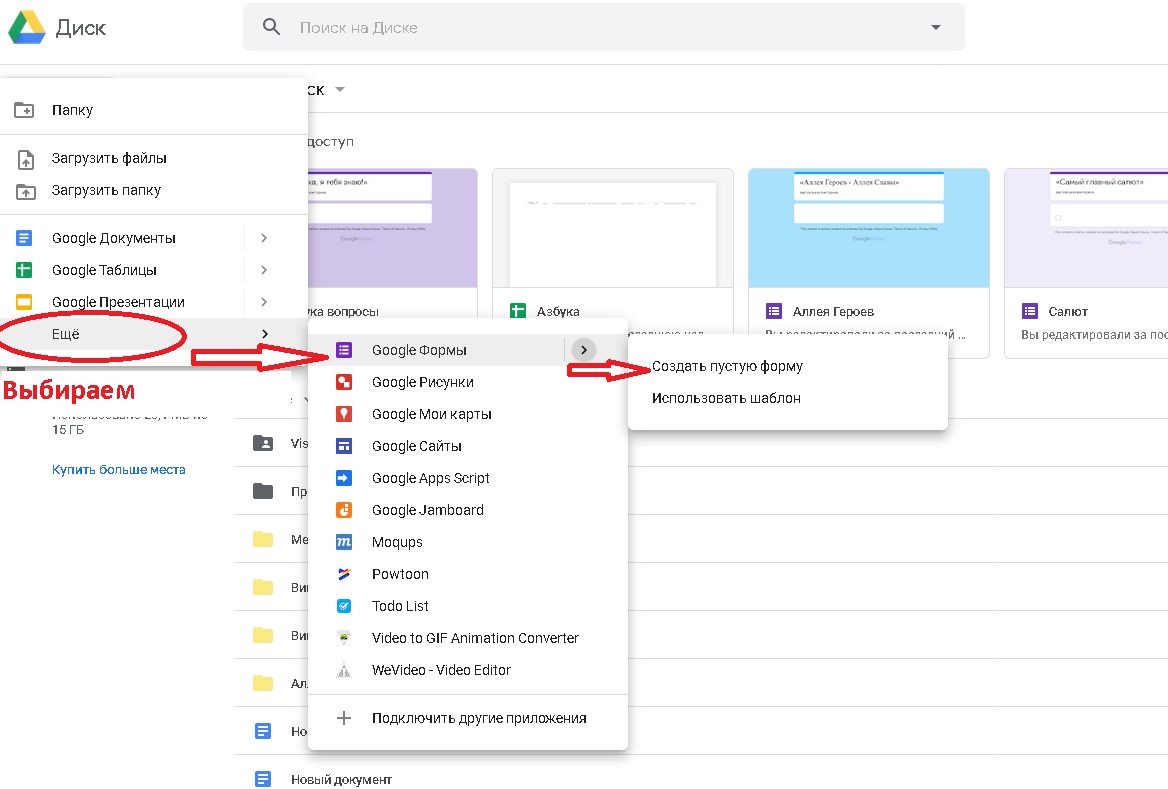1168x789 pixels.
Task: Click the Аллея Героев form icon
Action: tap(774, 311)
